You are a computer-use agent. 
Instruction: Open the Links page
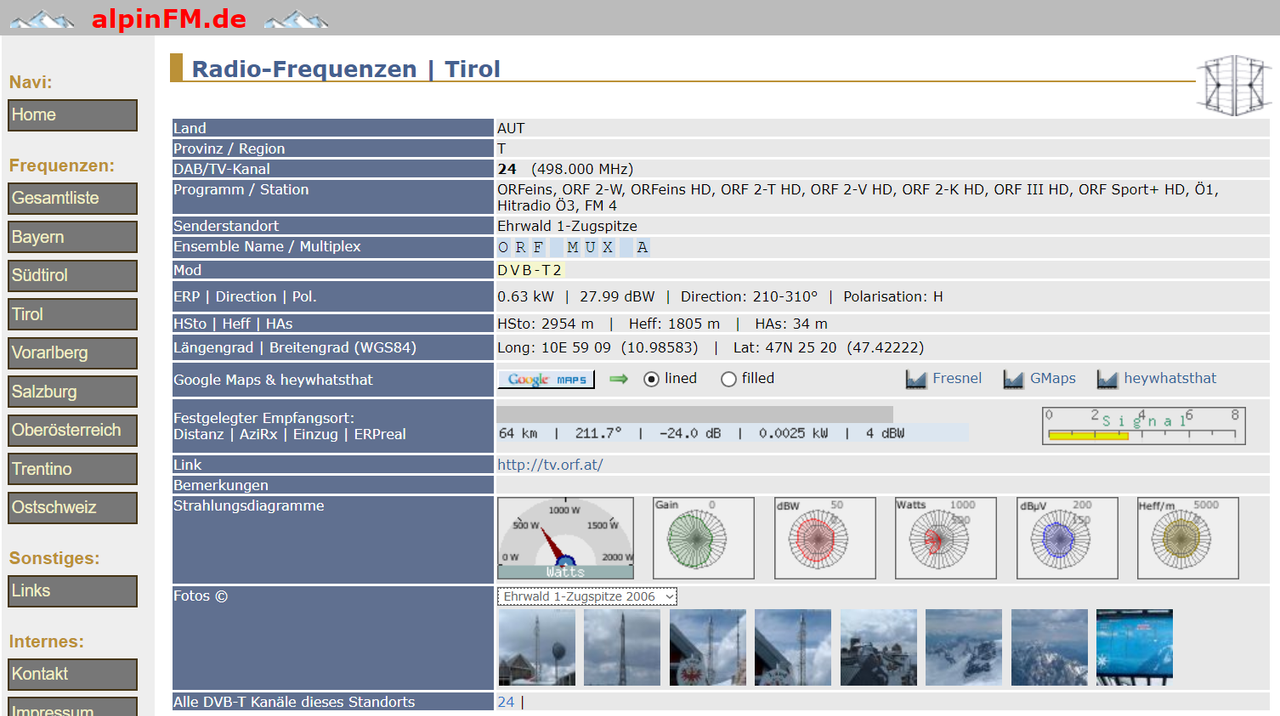[x=73, y=591]
